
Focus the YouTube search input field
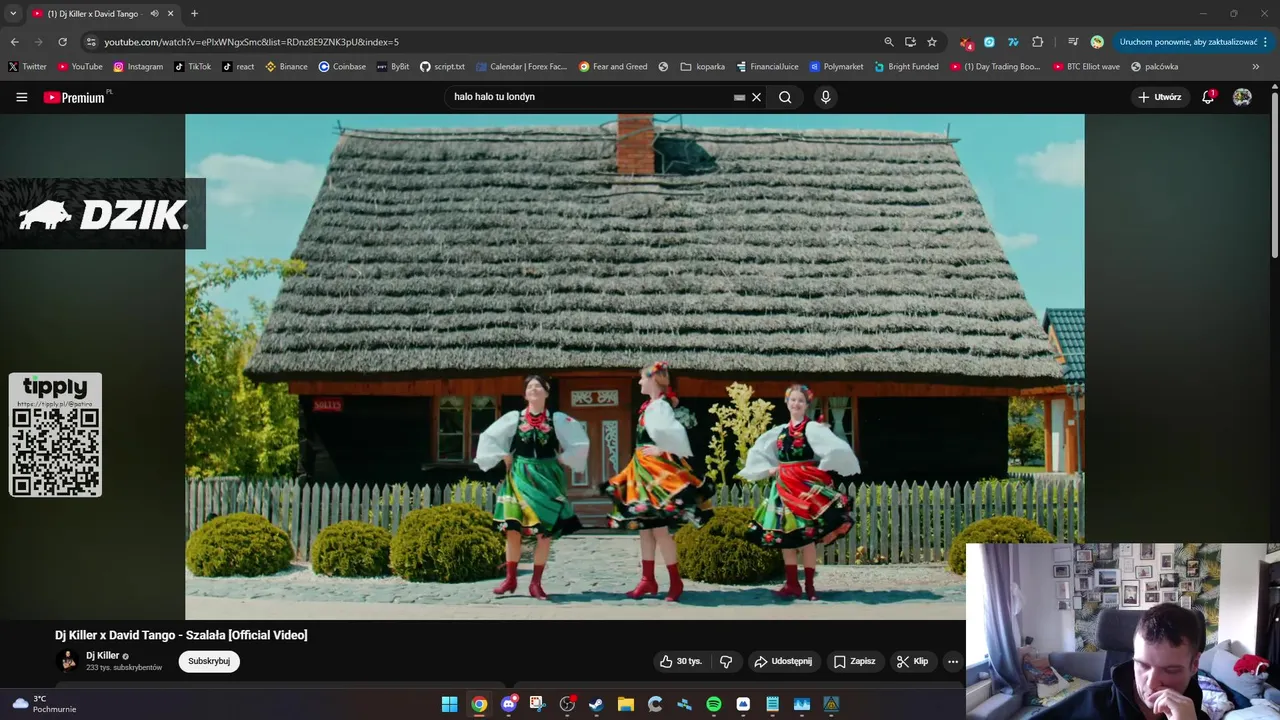tap(590, 97)
